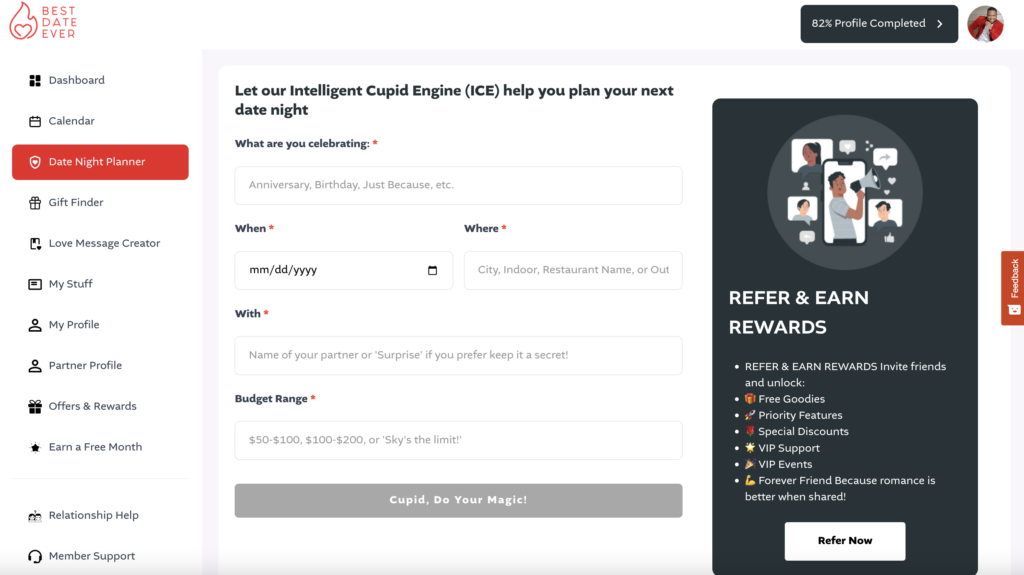Select the Date Night Planner menu item
Image resolution: width=1024 pixels, height=575 pixels.
click(101, 162)
